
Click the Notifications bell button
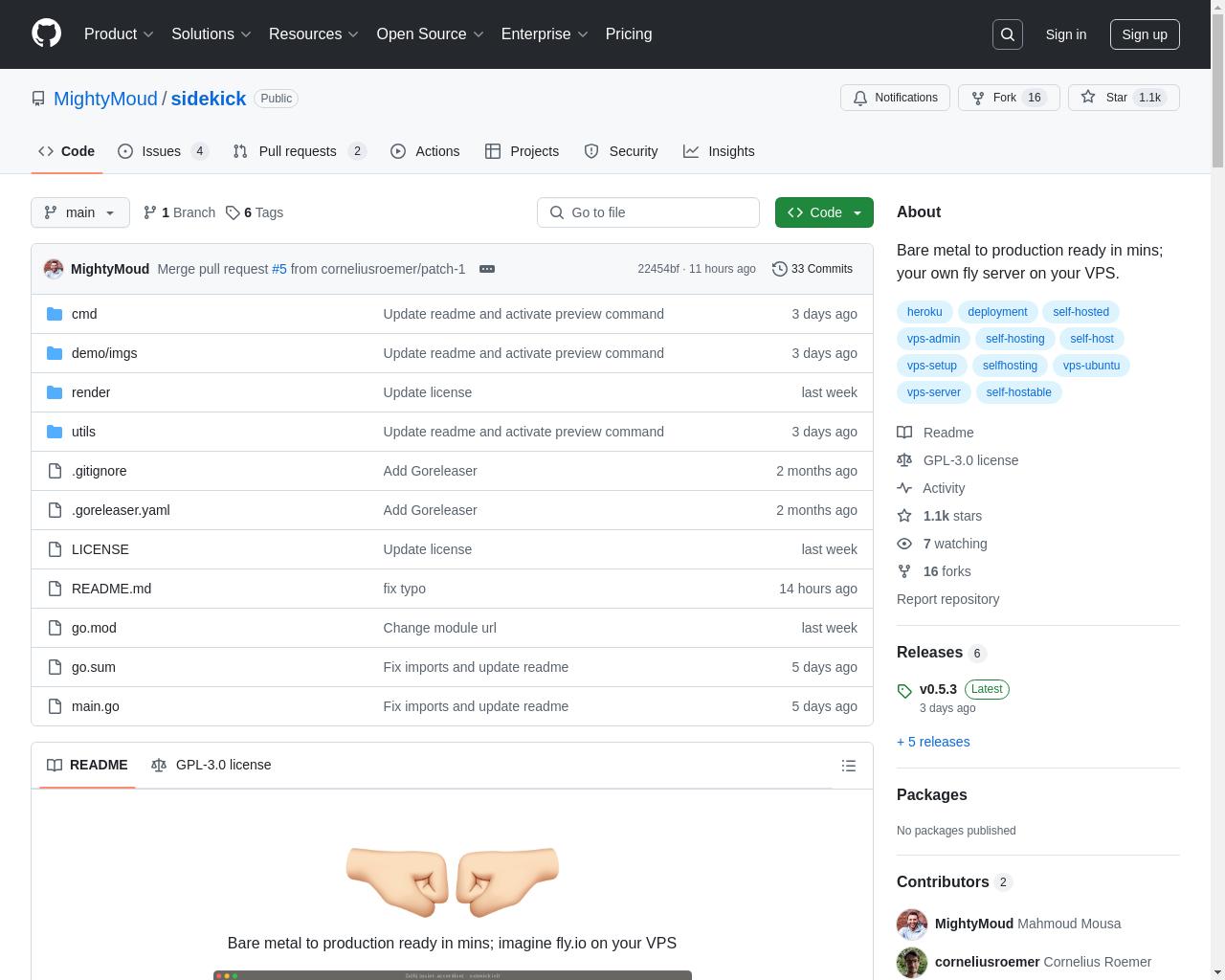click(895, 98)
